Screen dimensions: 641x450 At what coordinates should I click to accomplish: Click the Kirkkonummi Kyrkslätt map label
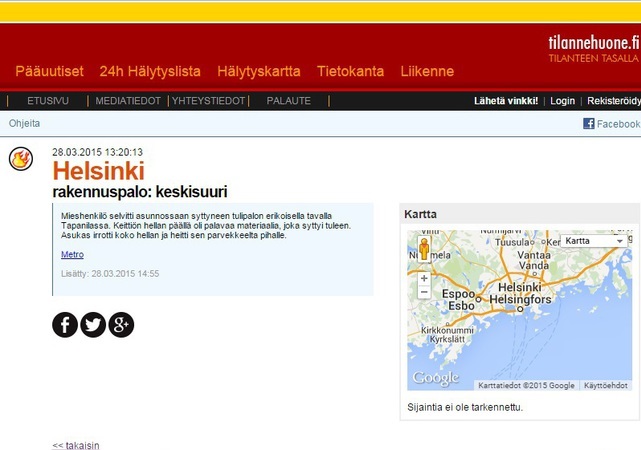pos(447,334)
